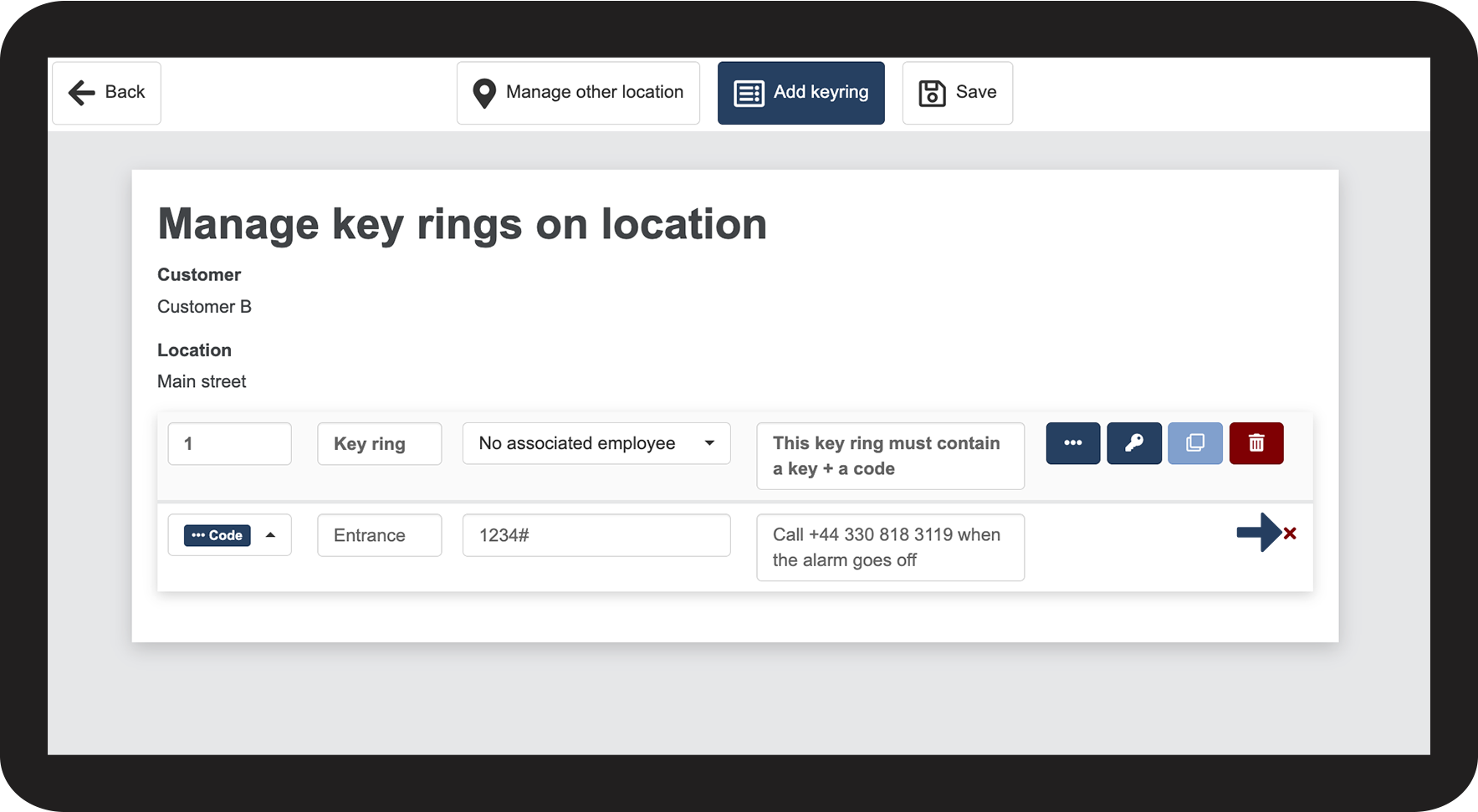The height and width of the screenshot is (812, 1478).
Task: Edit the key ring number field
Action: [229, 443]
